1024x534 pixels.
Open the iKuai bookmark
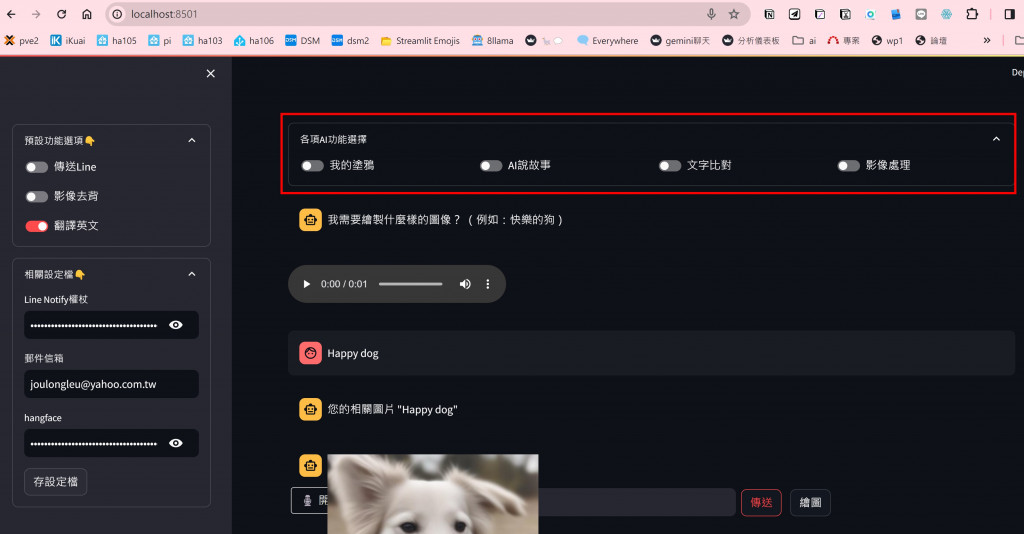pyautogui.click(x=68, y=40)
